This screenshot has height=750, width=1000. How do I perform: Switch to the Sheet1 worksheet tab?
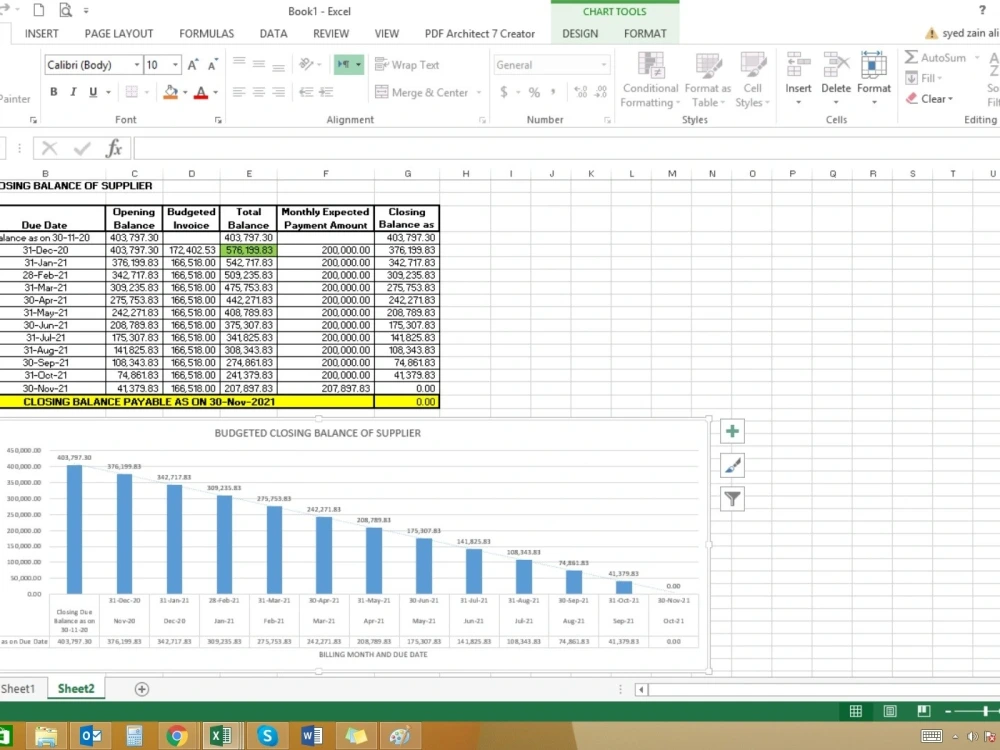[x=21, y=688]
